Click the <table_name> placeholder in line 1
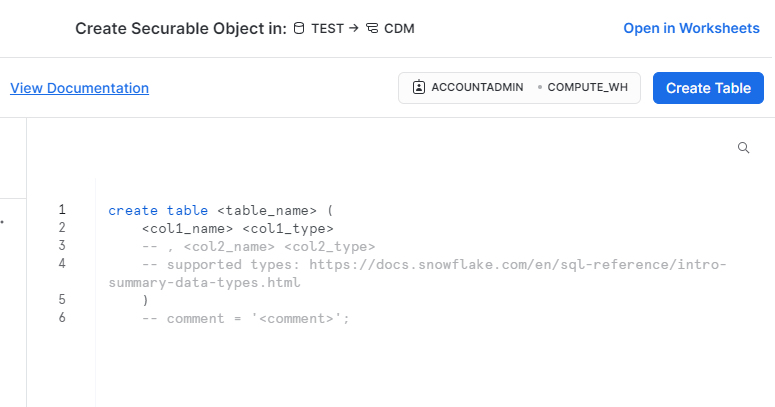The image size is (775, 407). 267,211
